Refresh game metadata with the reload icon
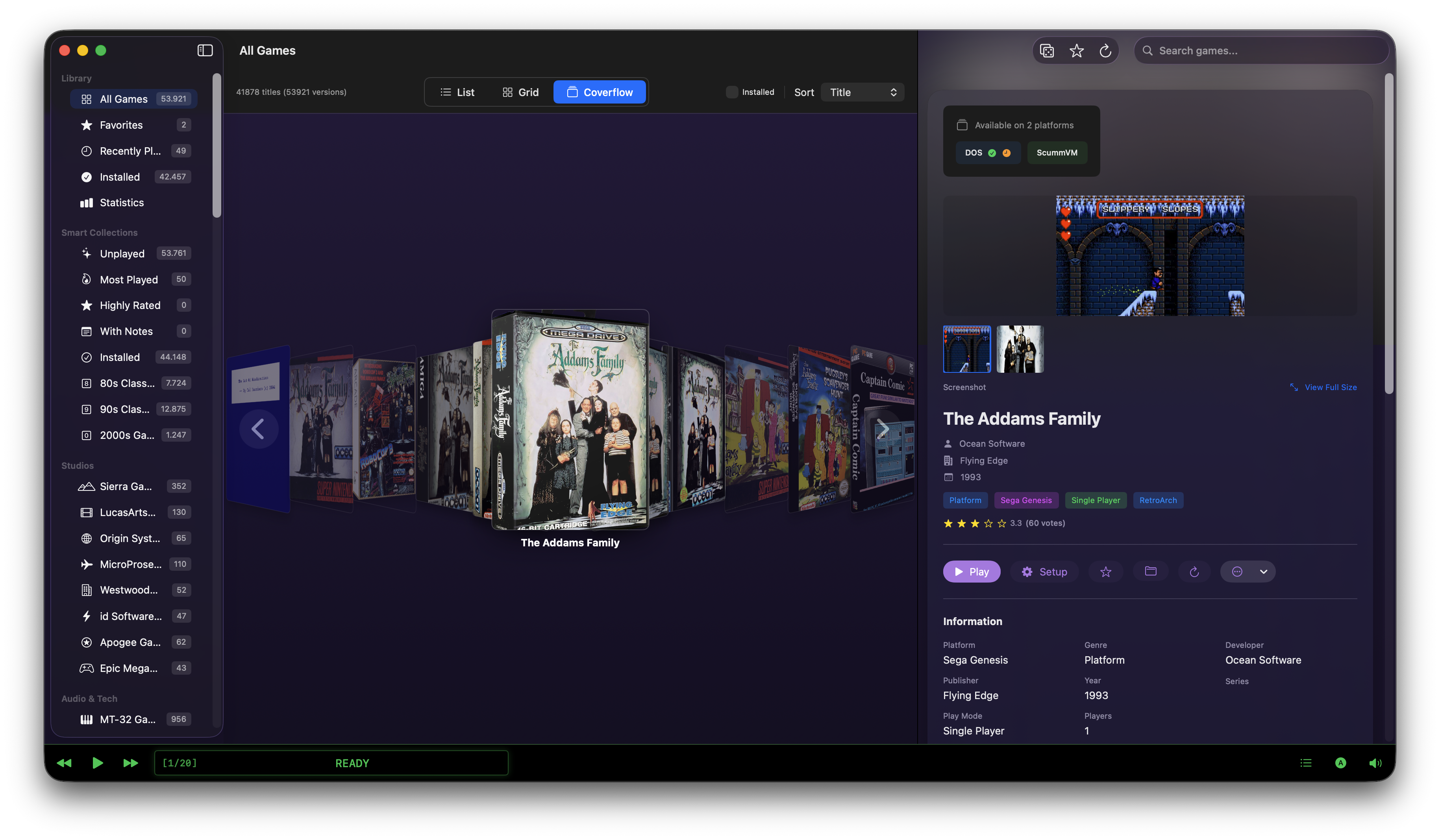1440x840 pixels. [1194, 572]
